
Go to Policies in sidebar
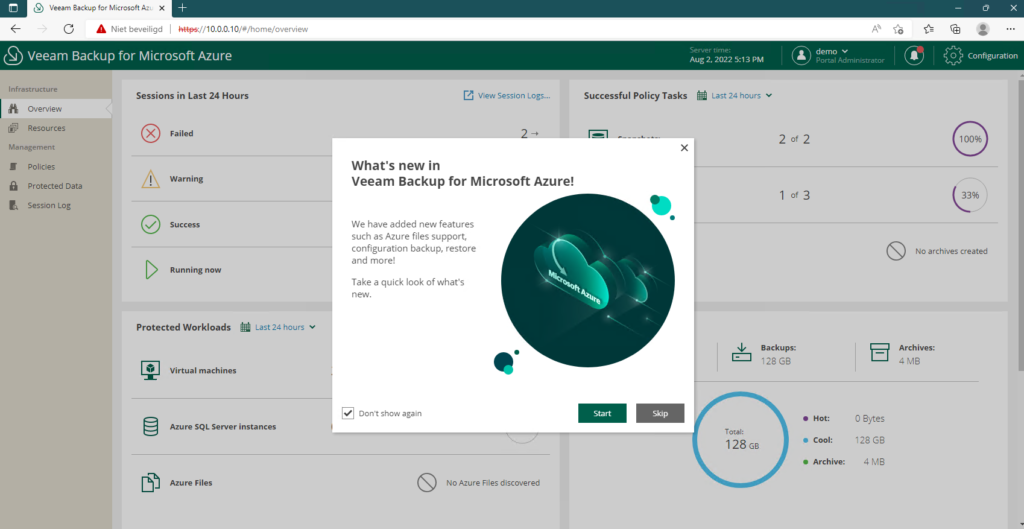pyautogui.click(x=41, y=167)
